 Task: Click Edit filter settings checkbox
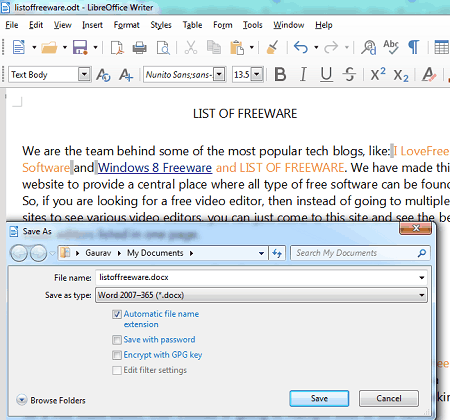click(117, 370)
